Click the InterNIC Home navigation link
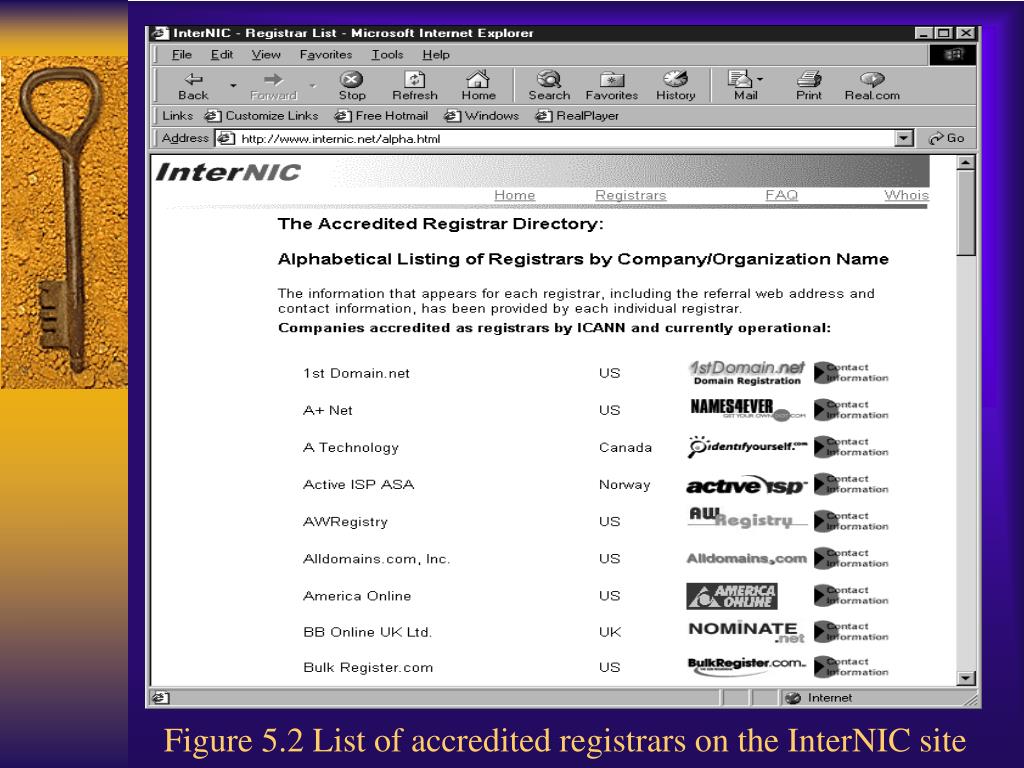Screen dimensions: 1024x768 tap(515, 195)
